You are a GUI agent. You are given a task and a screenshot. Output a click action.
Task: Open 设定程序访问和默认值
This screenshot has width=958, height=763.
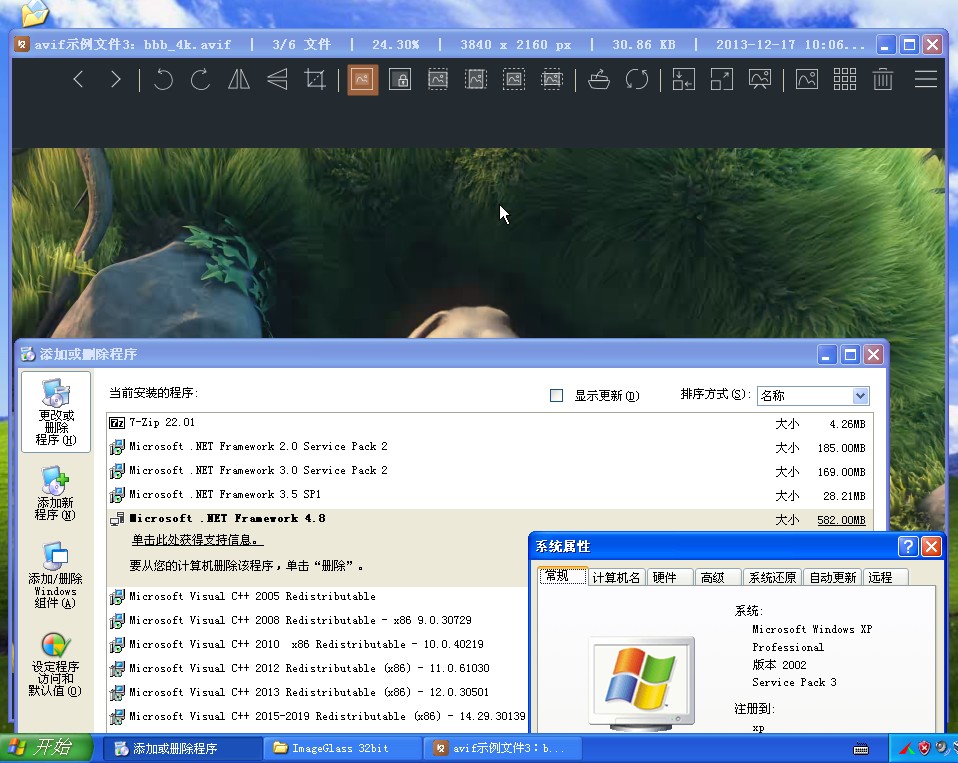pos(56,665)
